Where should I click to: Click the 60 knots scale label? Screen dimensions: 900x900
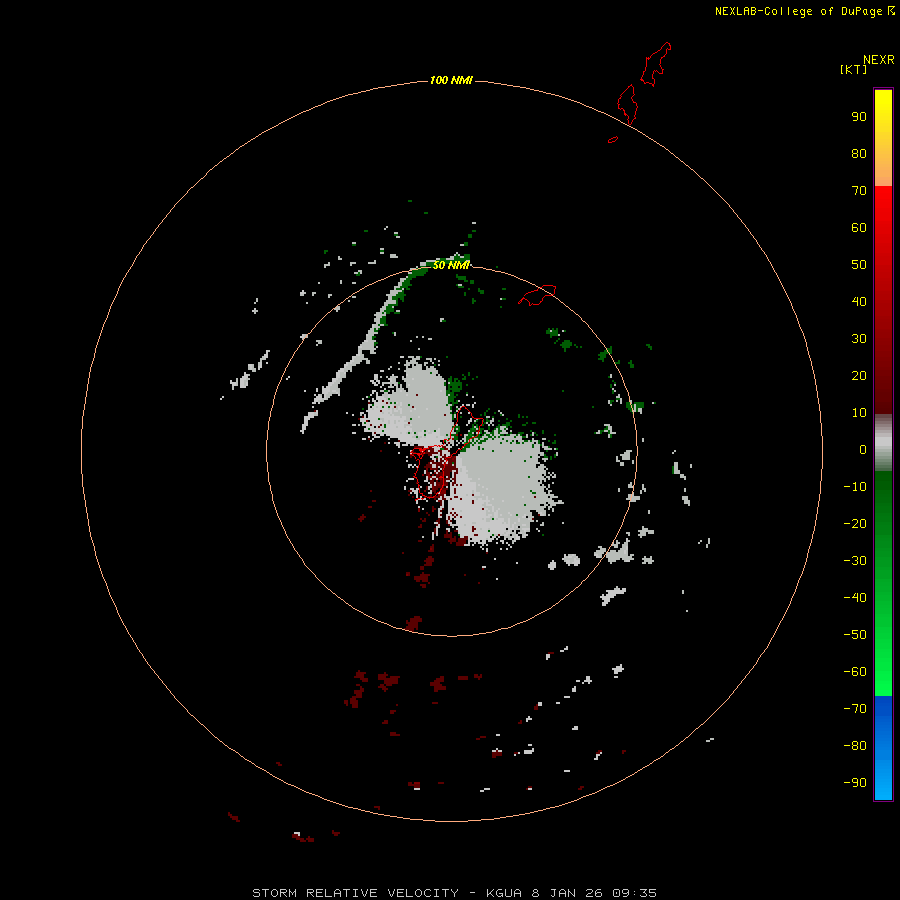point(859,228)
